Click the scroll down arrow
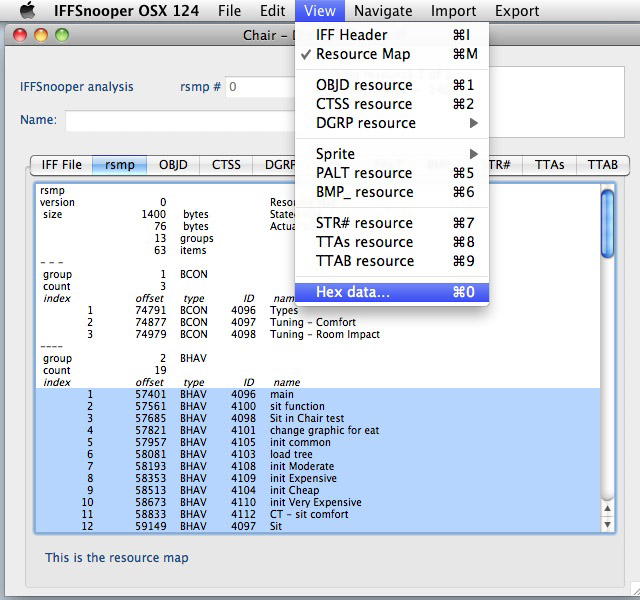This screenshot has width=640, height=600. tap(607, 524)
